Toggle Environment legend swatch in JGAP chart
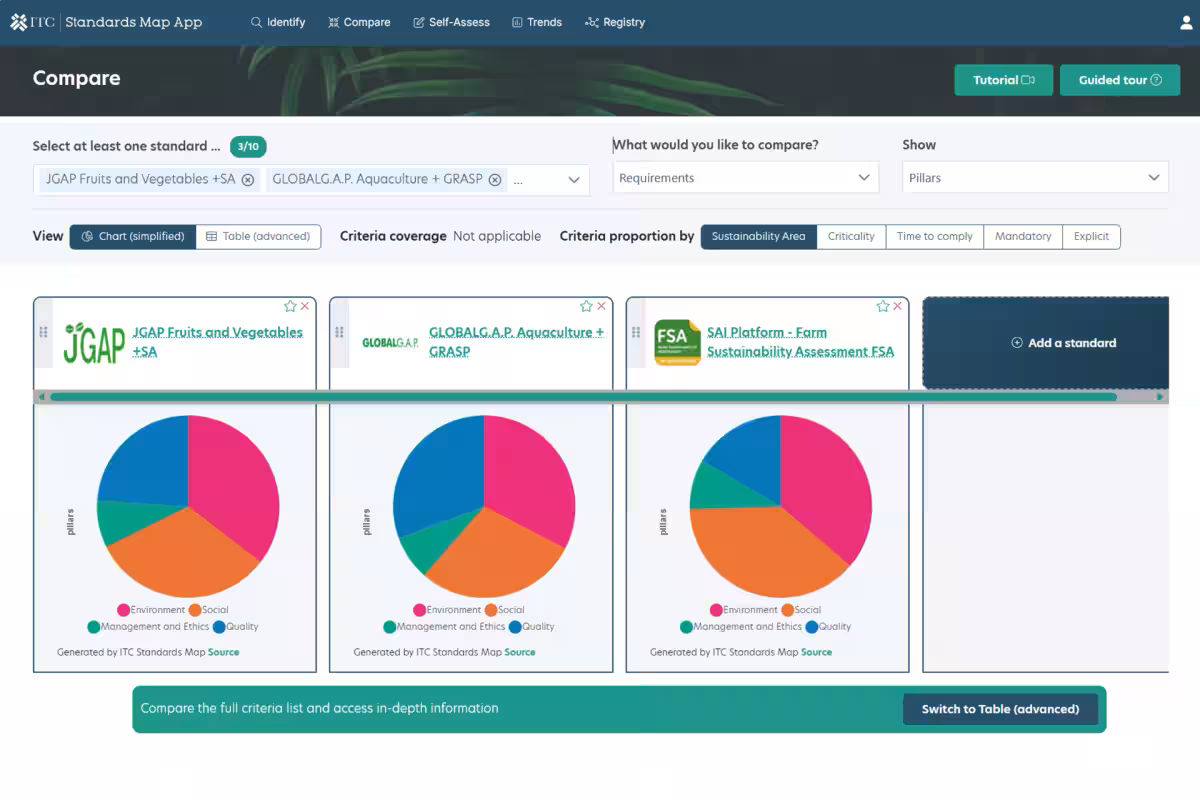The image size is (1200, 800). tap(124, 610)
